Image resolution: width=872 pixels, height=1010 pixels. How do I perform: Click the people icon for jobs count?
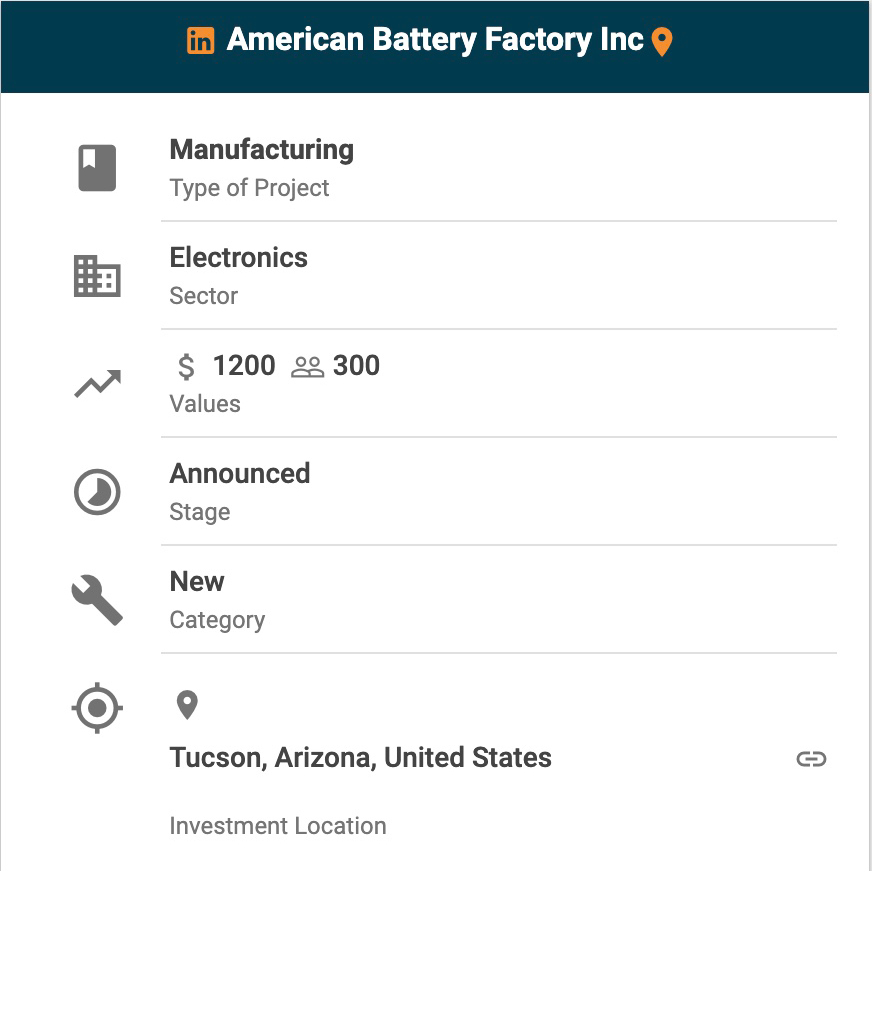[x=307, y=368]
